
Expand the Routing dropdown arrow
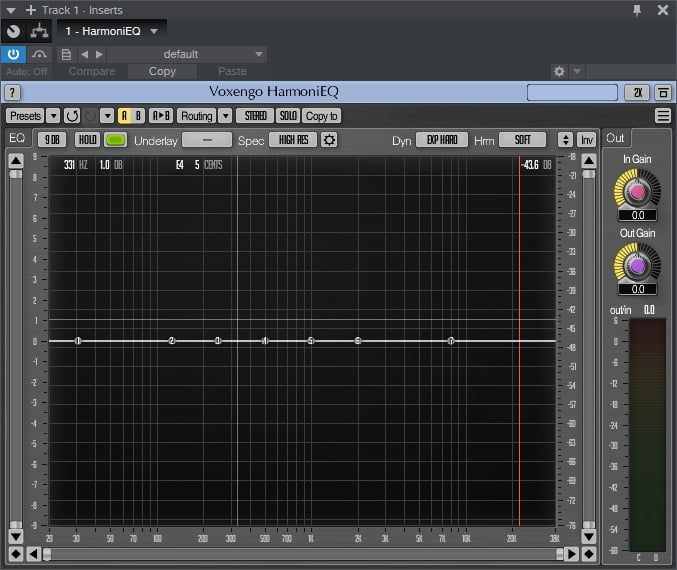[224, 116]
